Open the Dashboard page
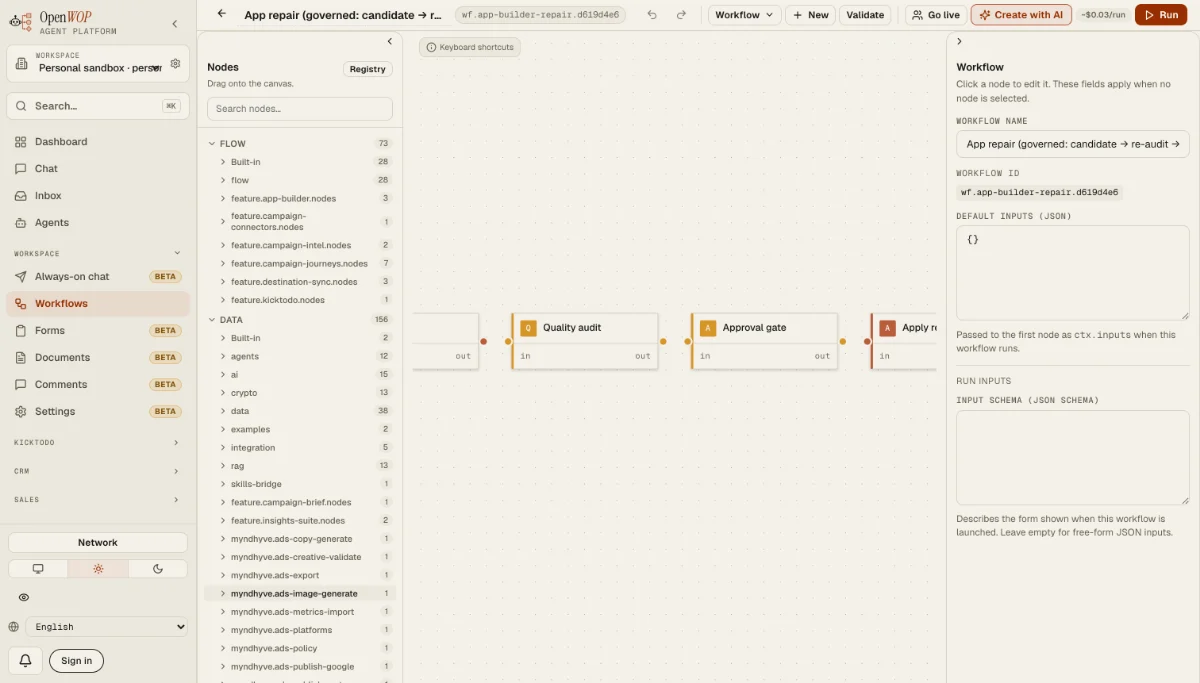 [98, 142]
